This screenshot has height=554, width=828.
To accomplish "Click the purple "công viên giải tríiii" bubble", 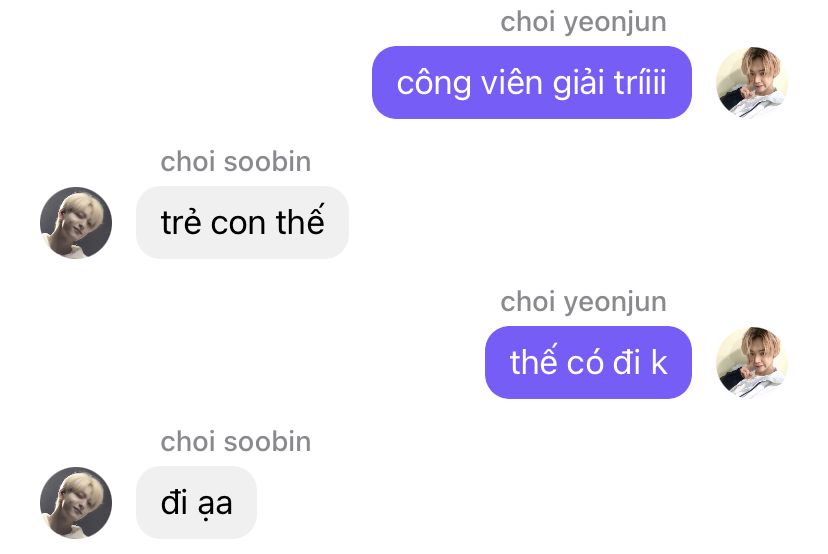I will 532,82.
